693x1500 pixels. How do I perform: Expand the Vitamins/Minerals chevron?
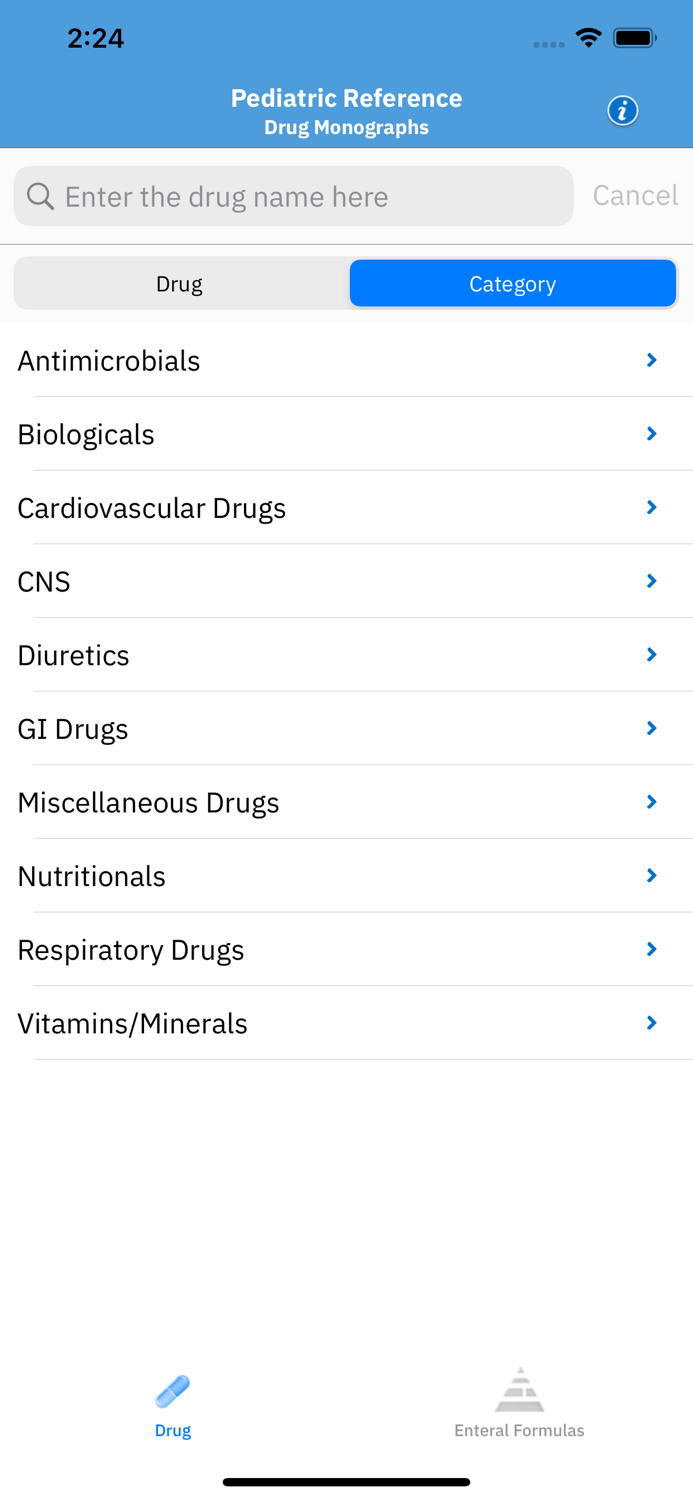point(651,1023)
